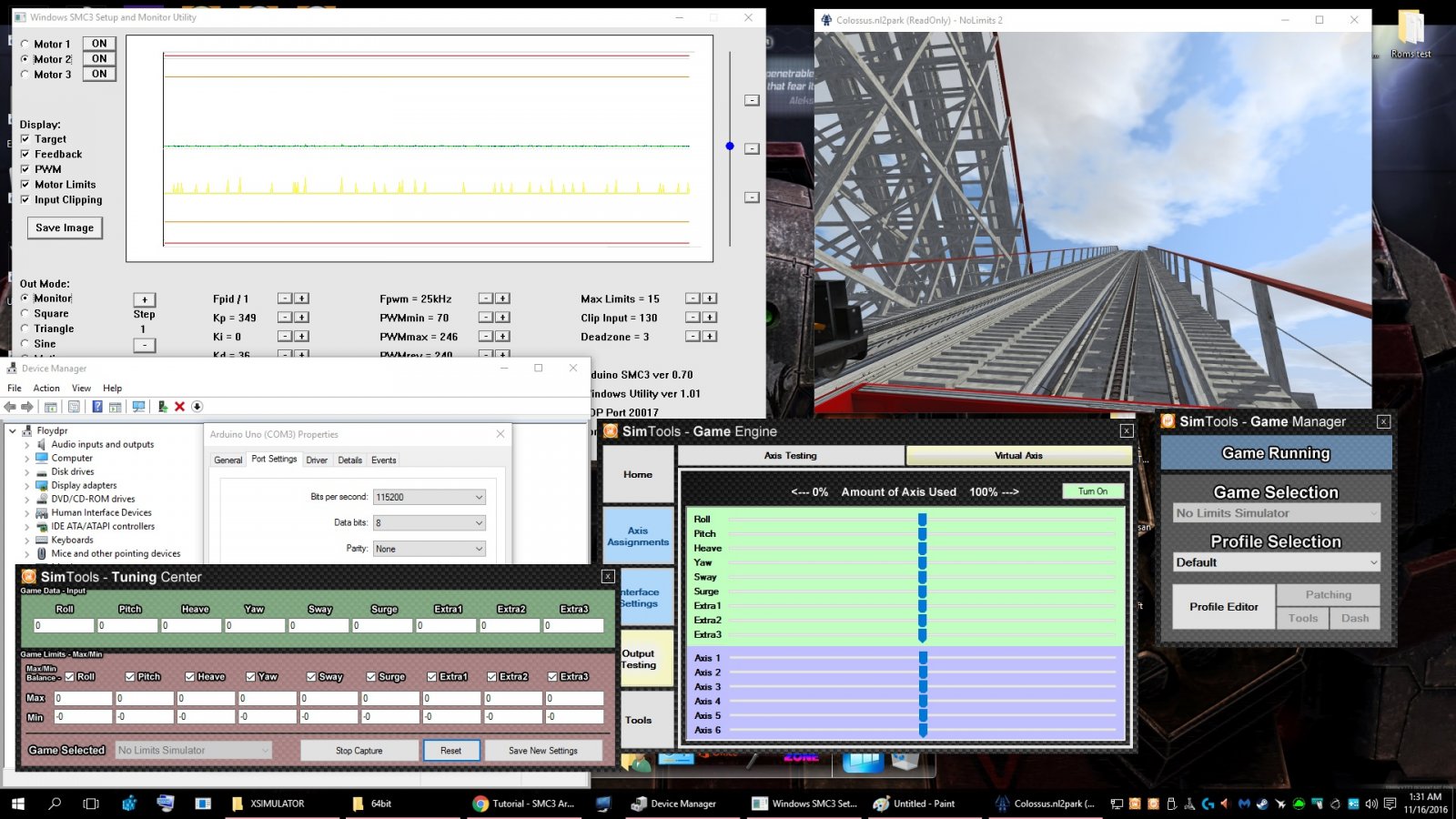
Task: Close the SimTools Game Engine panel
Action: point(1127,430)
